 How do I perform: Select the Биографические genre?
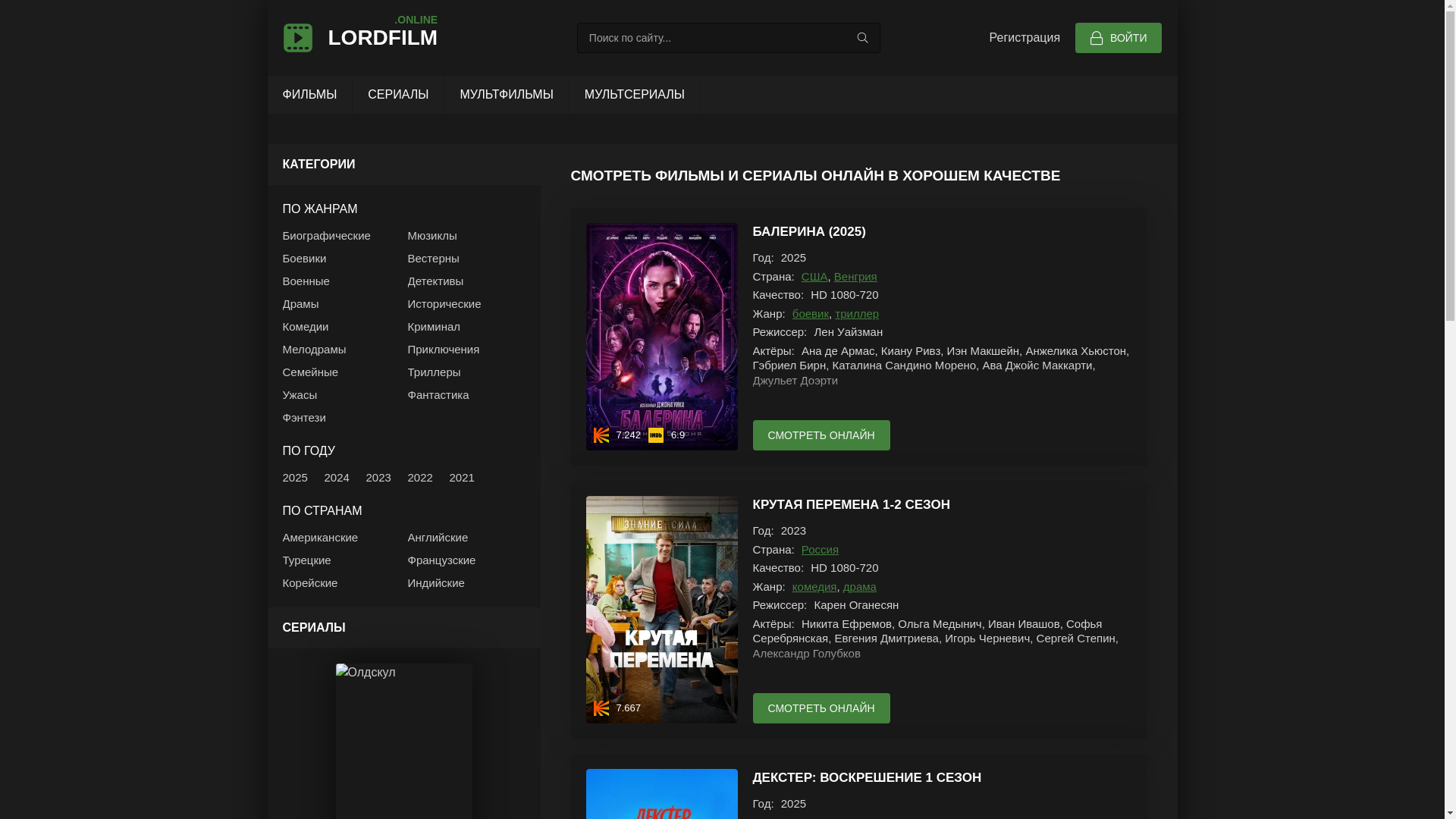click(326, 236)
